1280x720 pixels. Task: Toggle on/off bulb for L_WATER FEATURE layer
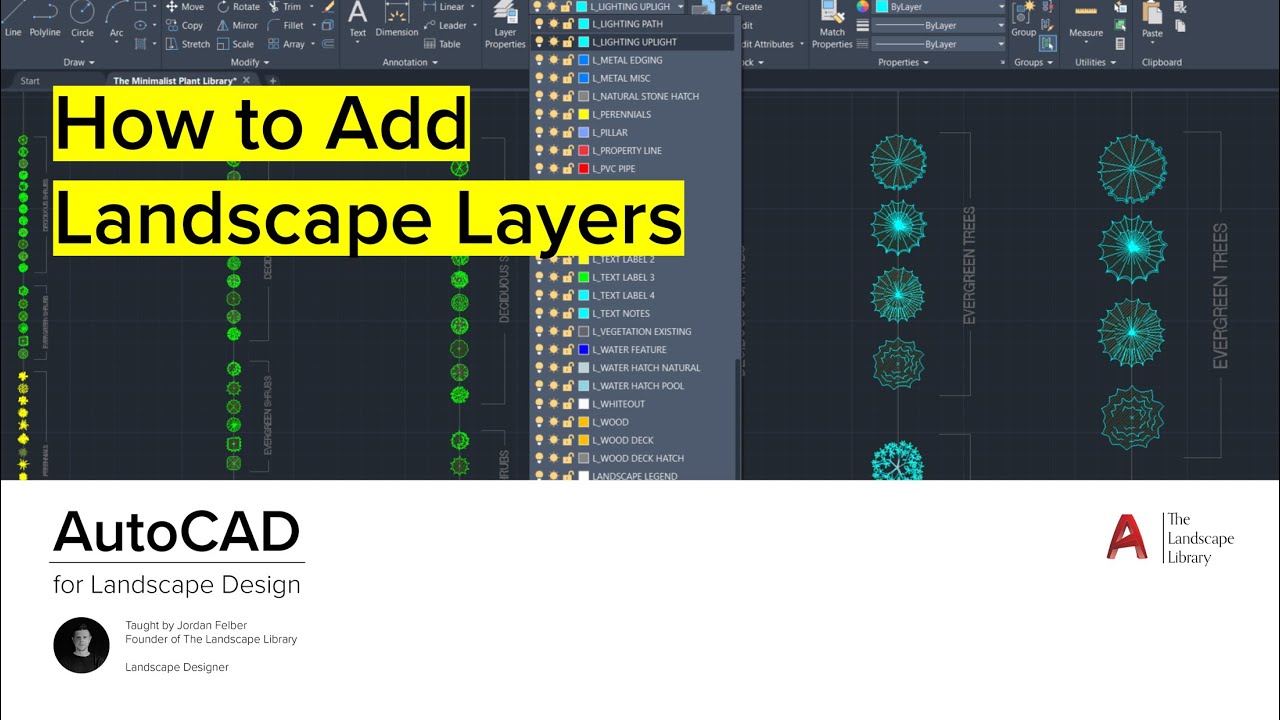point(539,349)
